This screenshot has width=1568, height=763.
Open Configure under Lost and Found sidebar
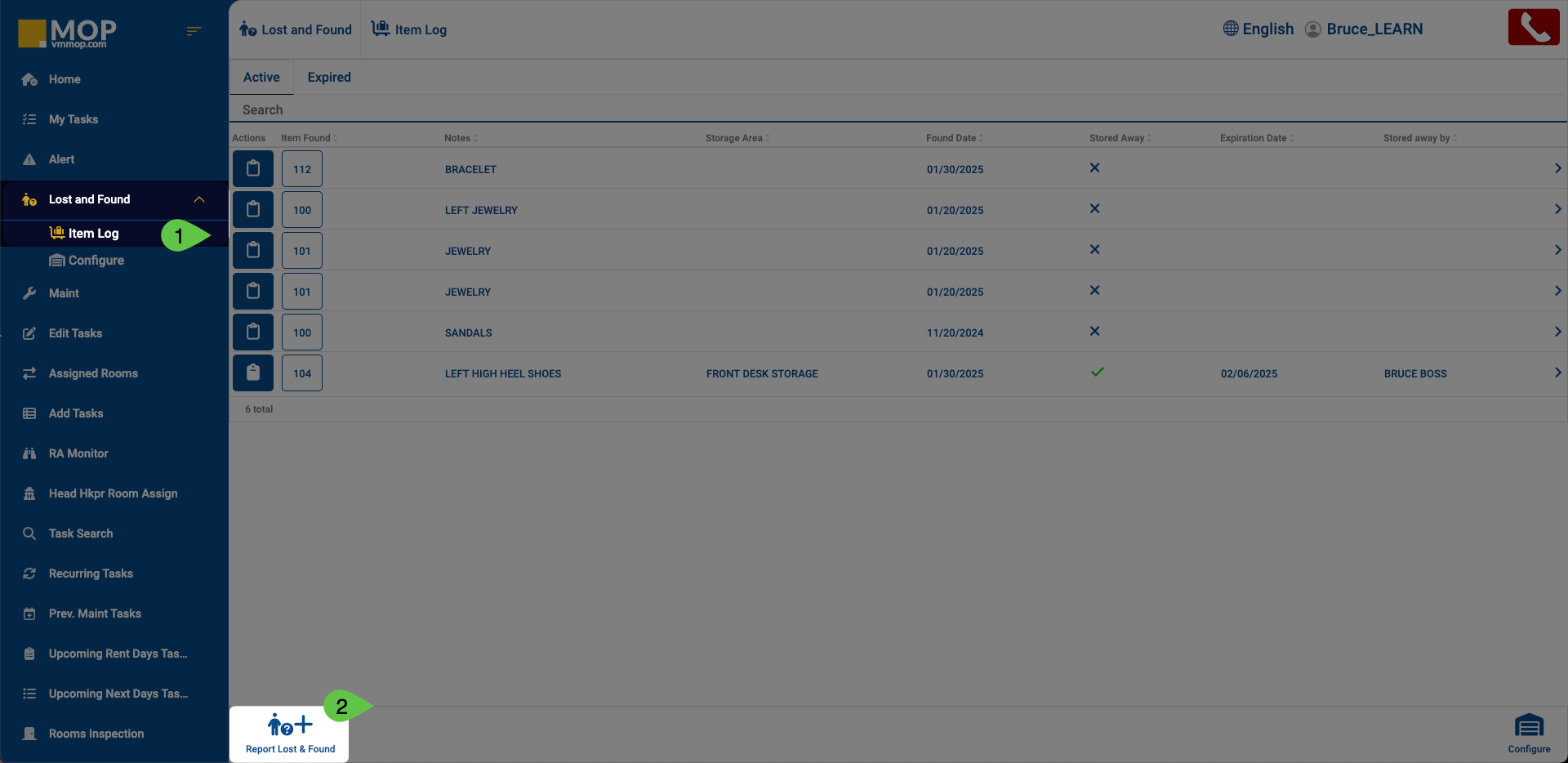(96, 261)
